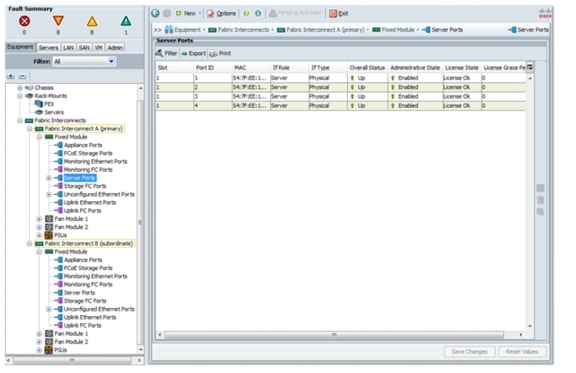Screen dimensions: 576x373
Task: Select Fabric Interconnect B (subordinate)
Action: (x=89, y=243)
